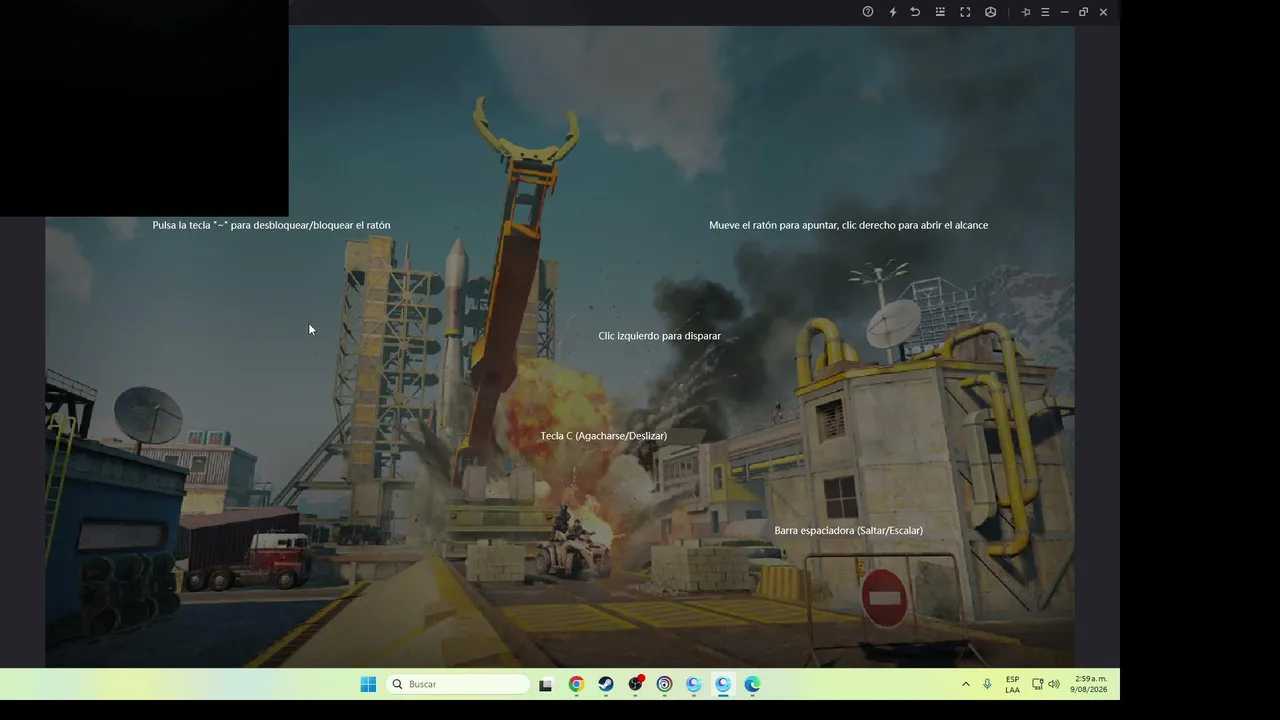The height and width of the screenshot is (720, 1280).
Task: Click the Buscar search box on taskbar
Action: pyautogui.click(x=458, y=684)
